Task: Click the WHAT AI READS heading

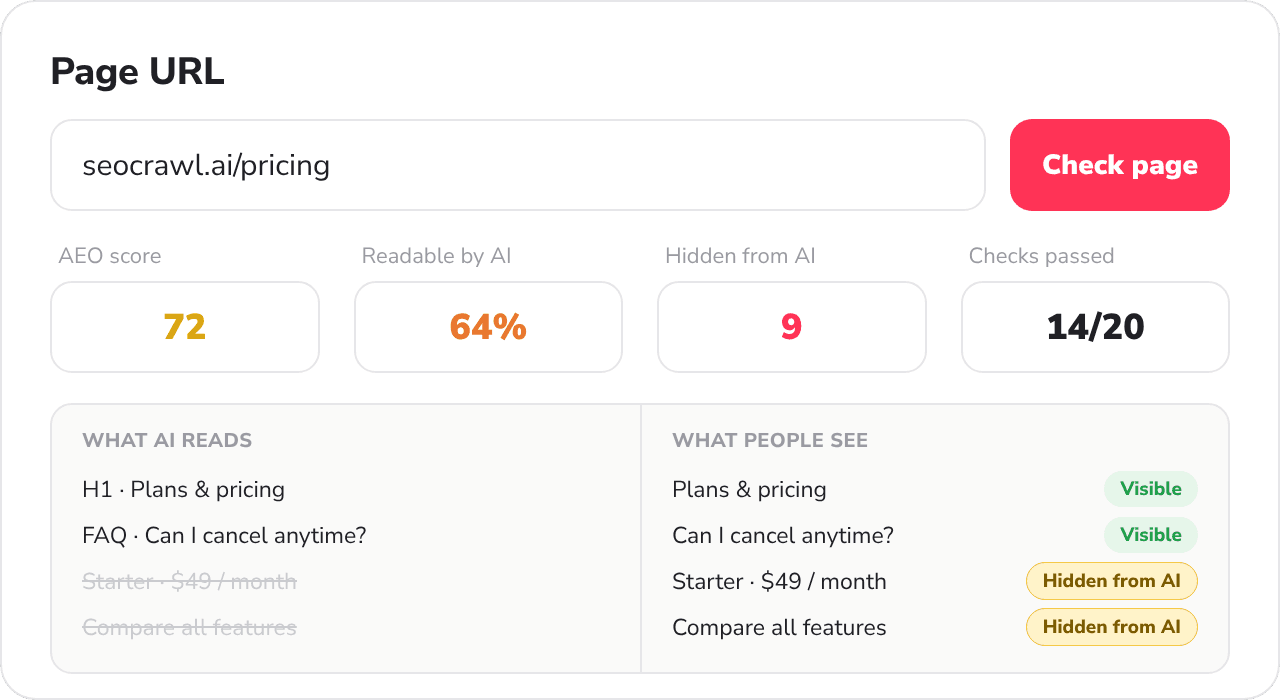Action: click(167, 440)
